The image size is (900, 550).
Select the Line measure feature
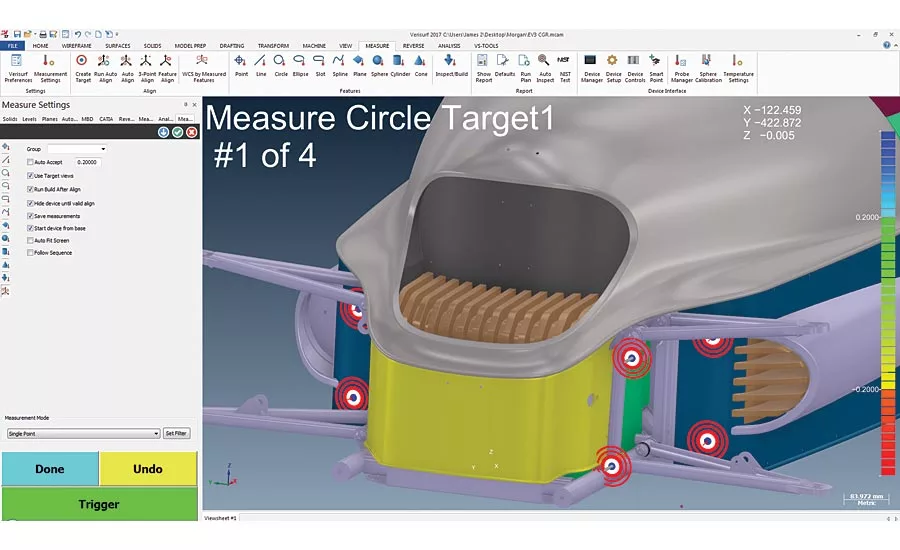(x=261, y=66)
